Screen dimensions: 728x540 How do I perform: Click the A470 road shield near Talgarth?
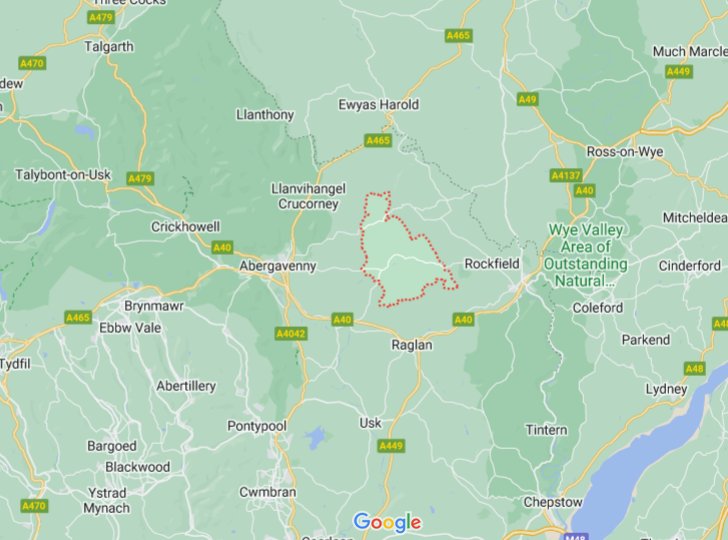(32, 63)
